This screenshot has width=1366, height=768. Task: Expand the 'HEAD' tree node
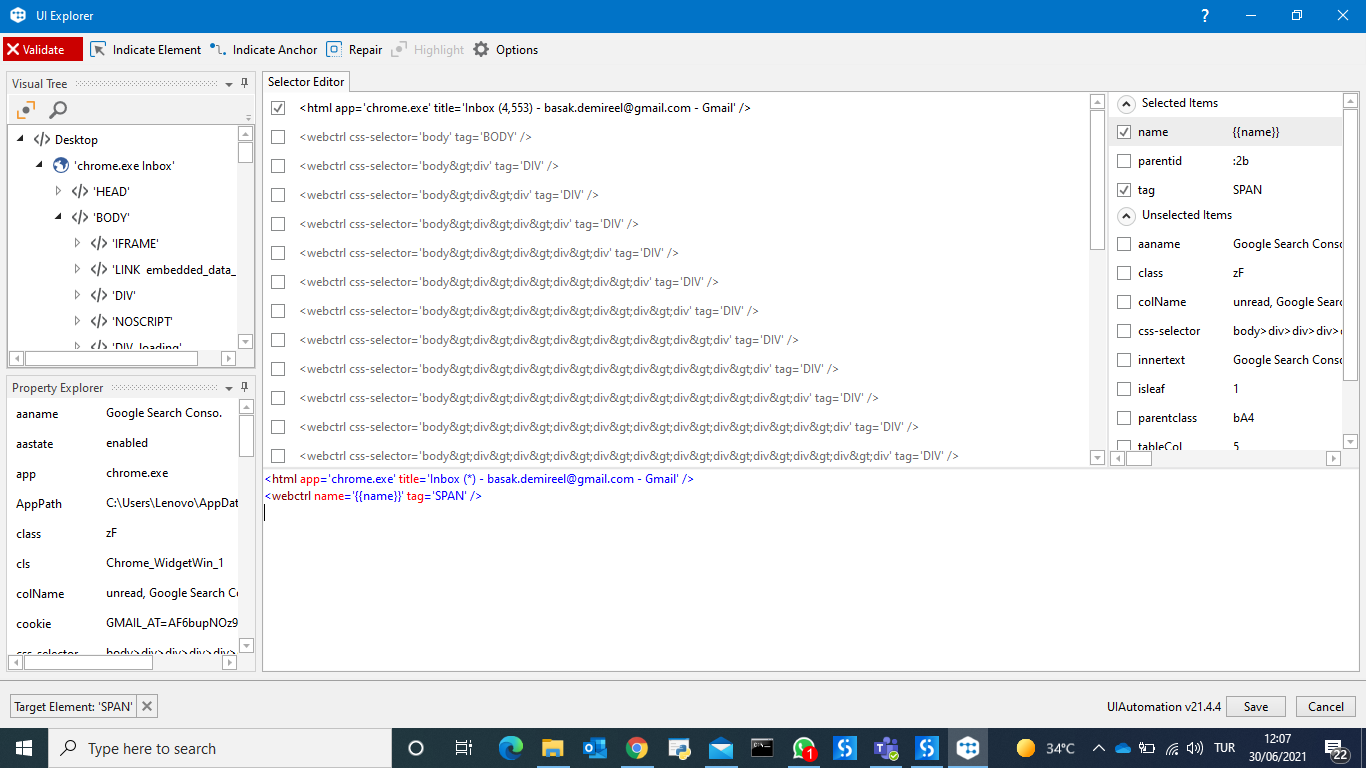(x=58, y=191)
